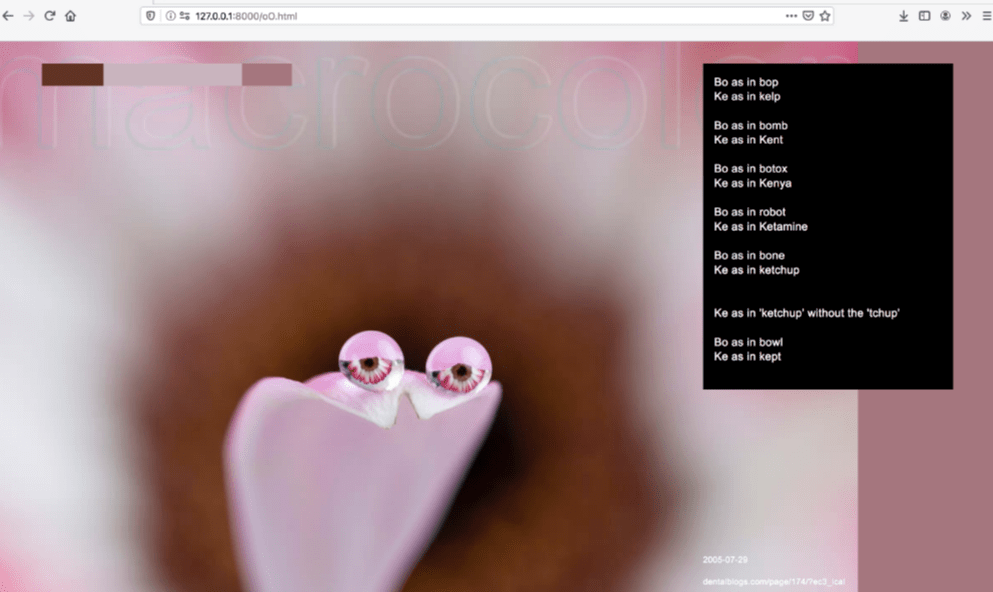This screenshot has width=993, height=592.
Task: Open the Firefox account menu
Action: 944,15
